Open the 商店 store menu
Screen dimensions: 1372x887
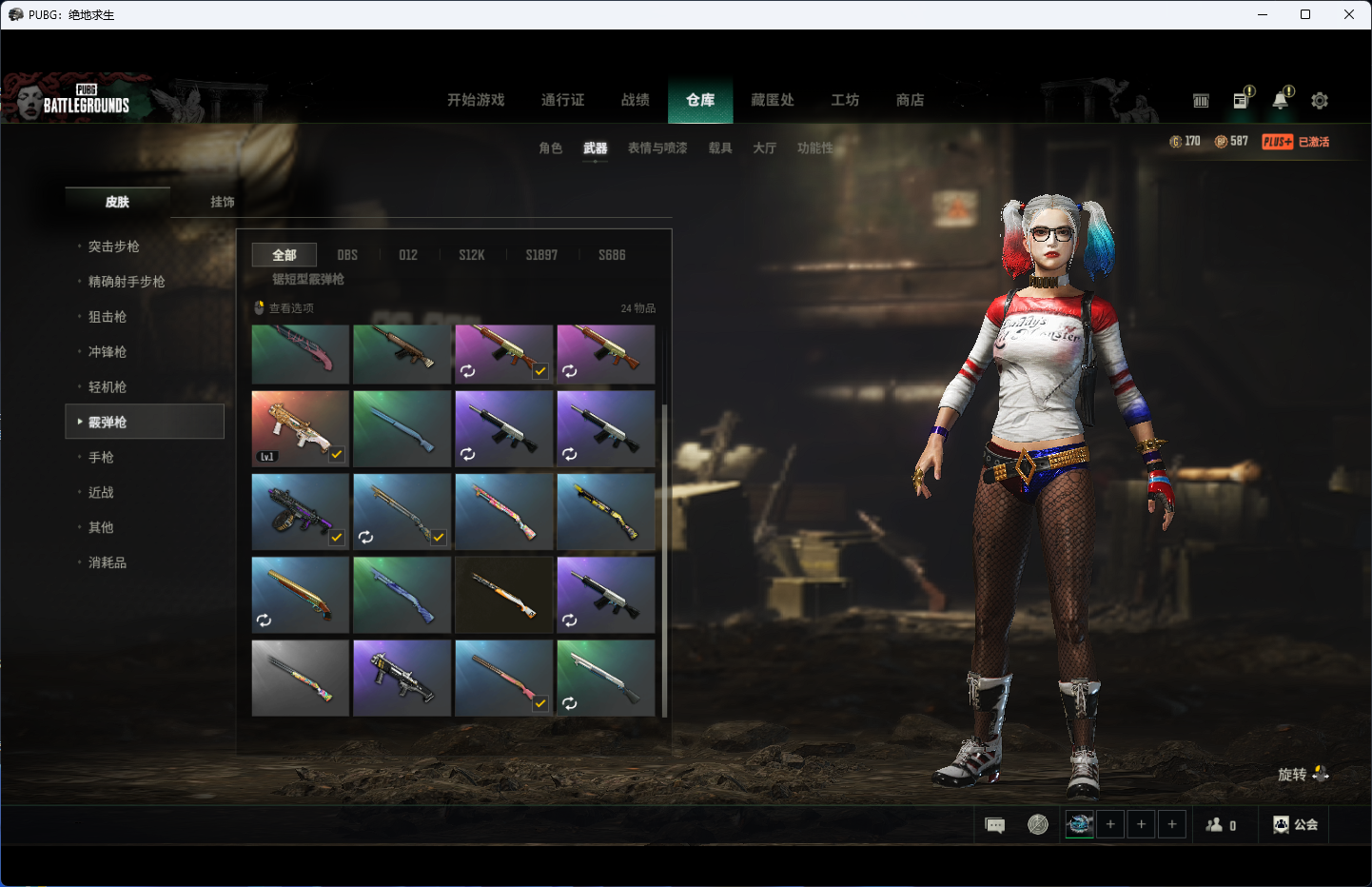pyautogui.click(x=911, y=100)
